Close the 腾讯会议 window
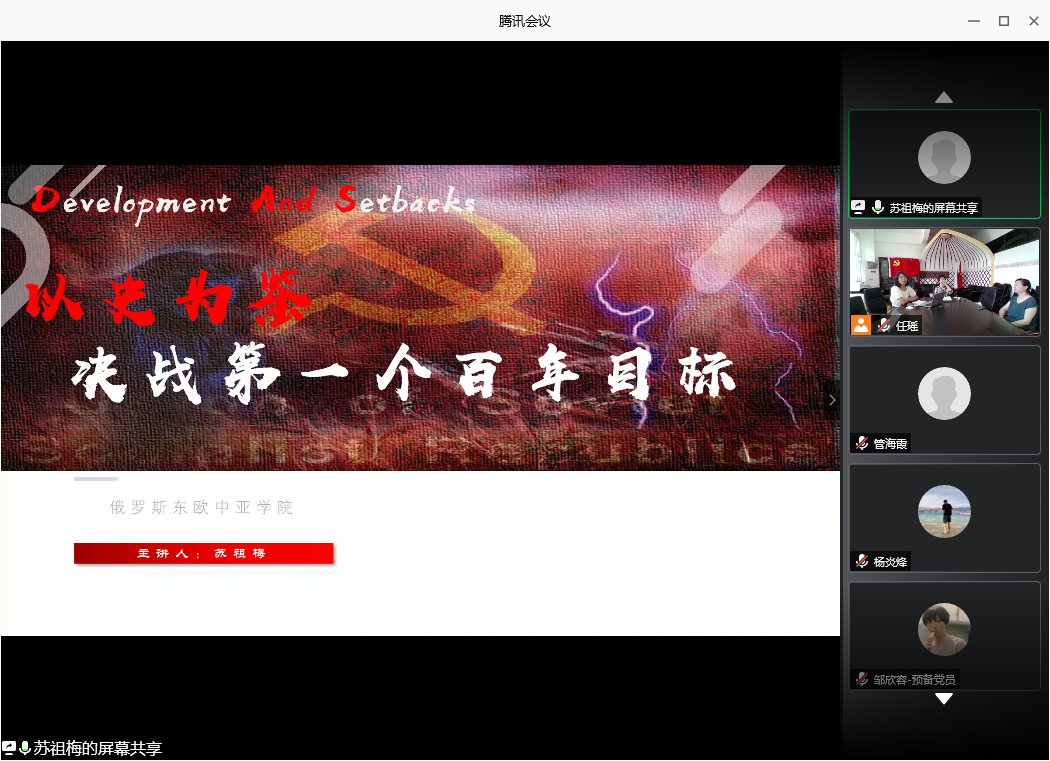This screenshot has width=1050, height=761. tap(1034, 21)
